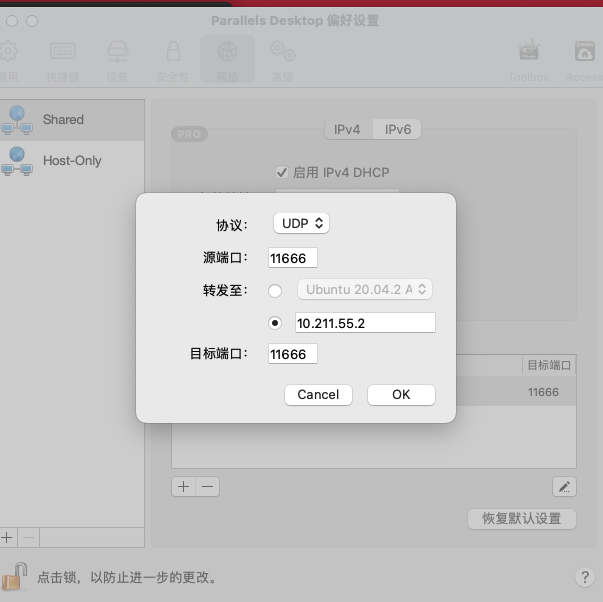Open the Security (安全性) pane
The image size is (603, 602).
point(173,60)
